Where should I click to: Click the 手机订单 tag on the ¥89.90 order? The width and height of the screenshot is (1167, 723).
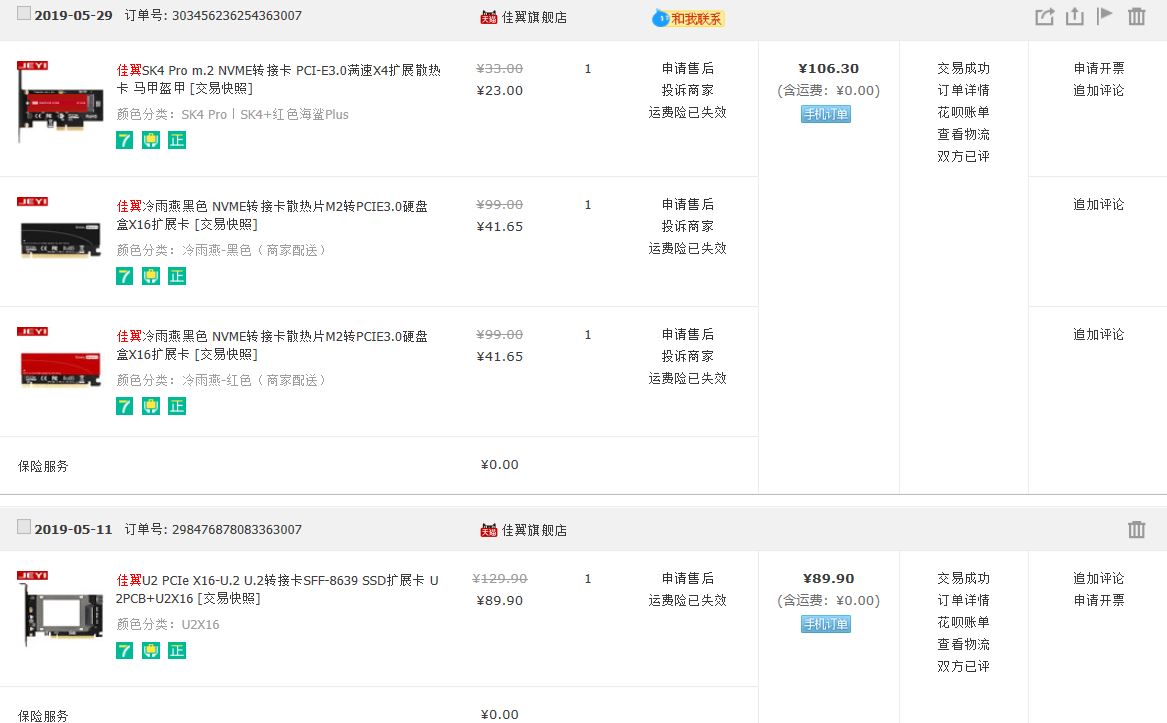click(x=826, y=624)
